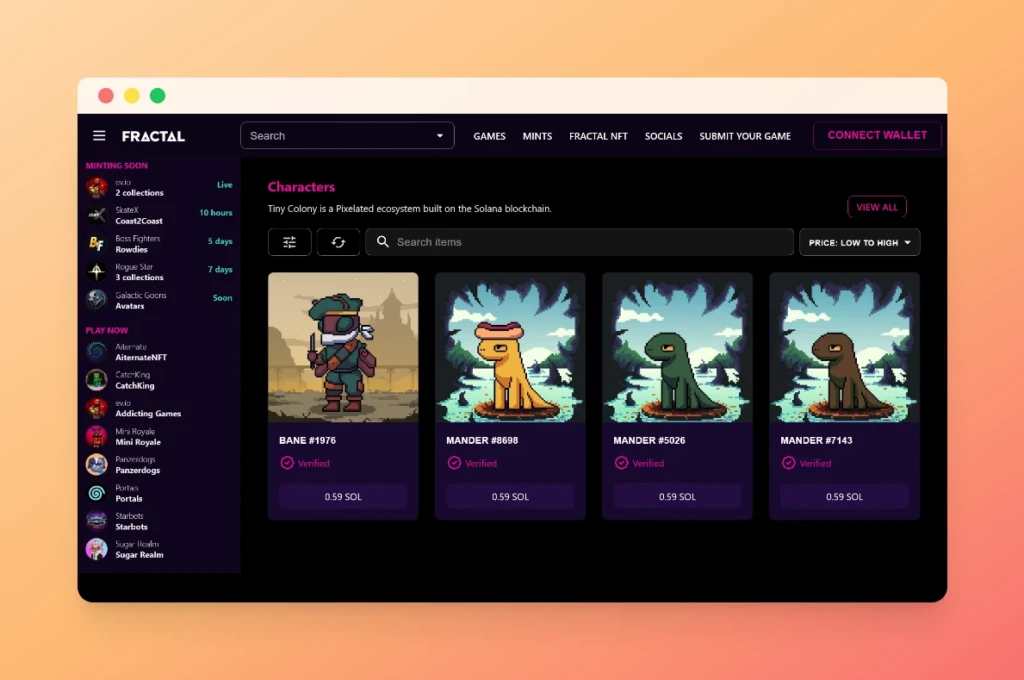Click 0.59 SOL button on BANE #1976
This screenshot has height=680, width=1024.
(x=343, y=496)
